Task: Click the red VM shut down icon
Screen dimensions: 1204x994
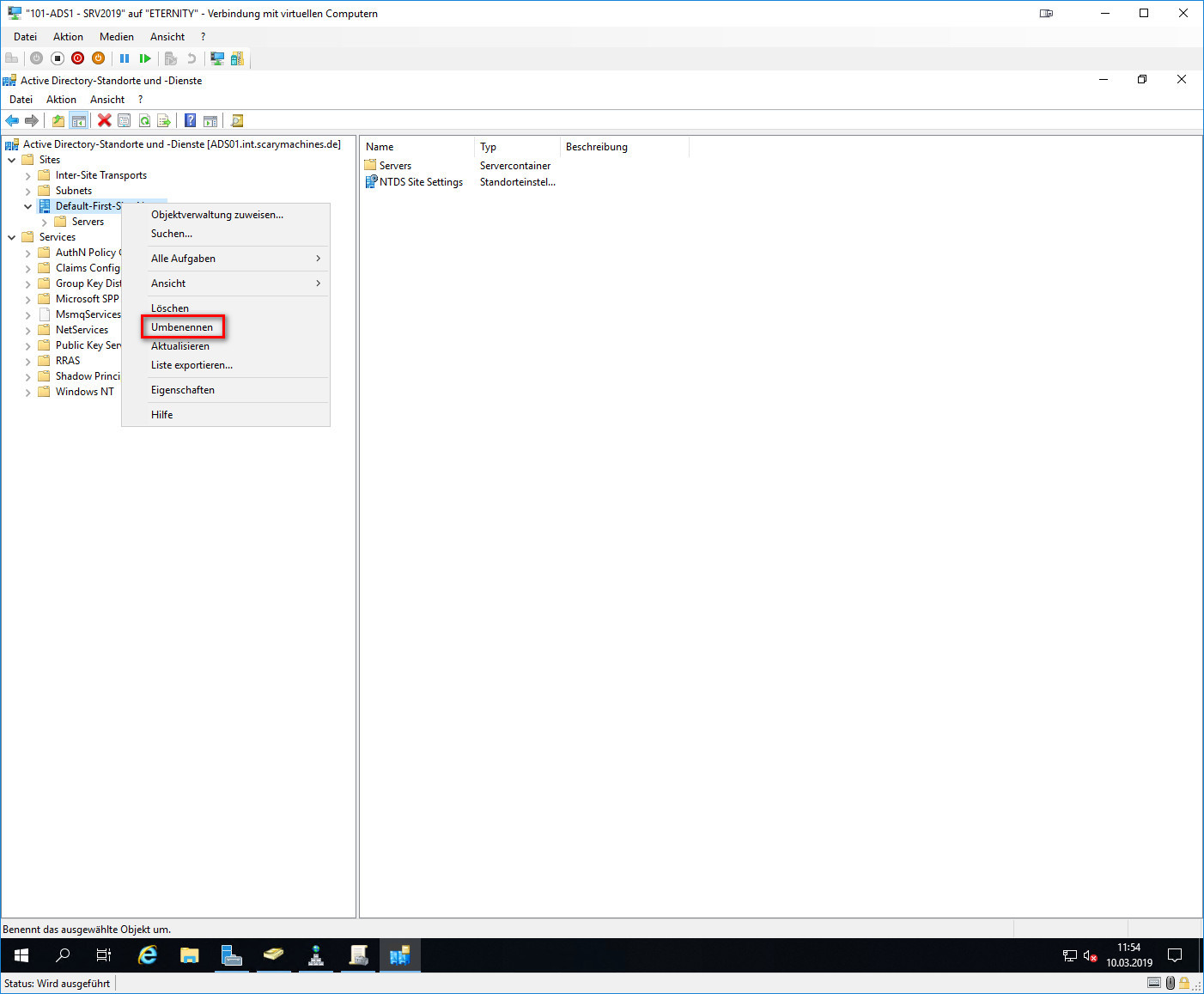Action: coord(77,58)
